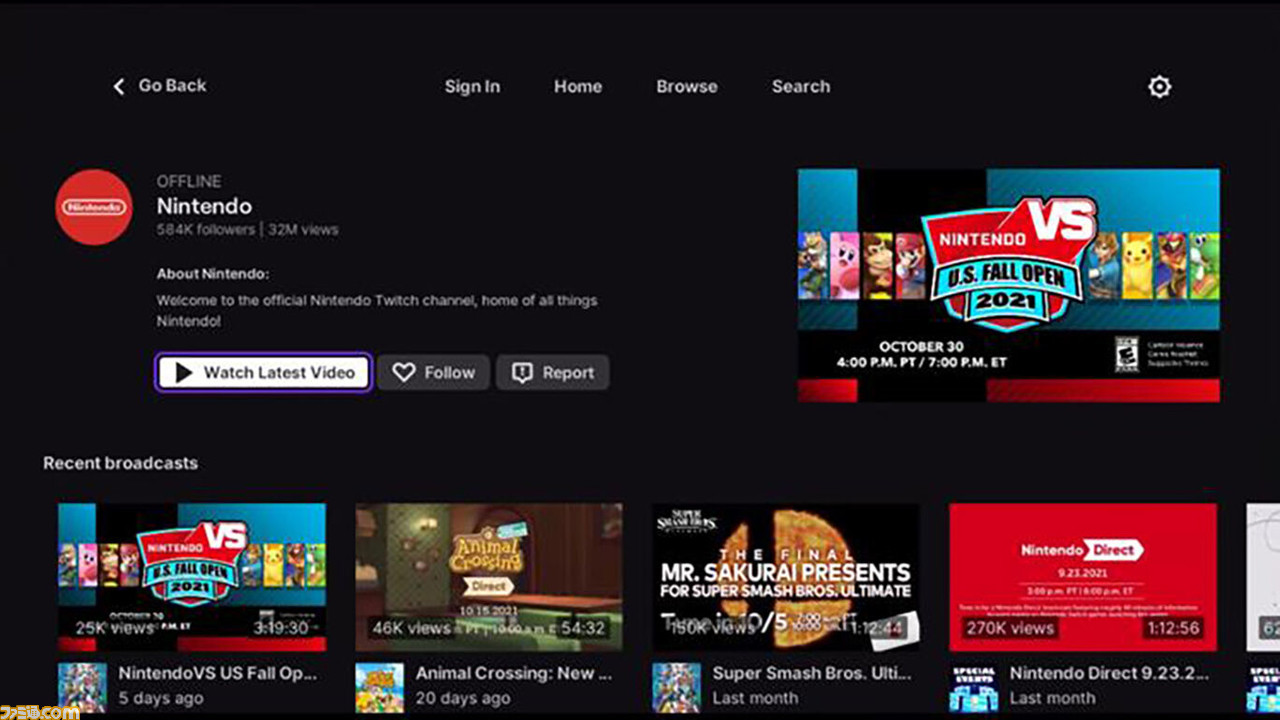
Task: Click play icon in Watch Latest Video
Action: click(x=183, y=373)
